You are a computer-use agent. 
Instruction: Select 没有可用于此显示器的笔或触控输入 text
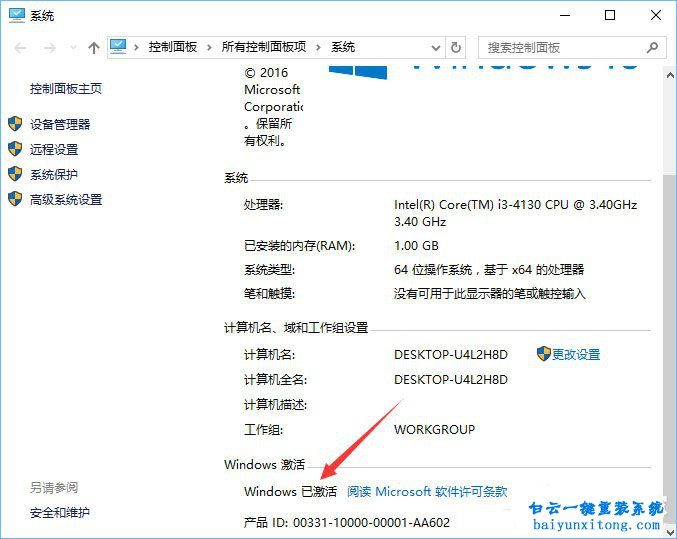pos(490,294)
